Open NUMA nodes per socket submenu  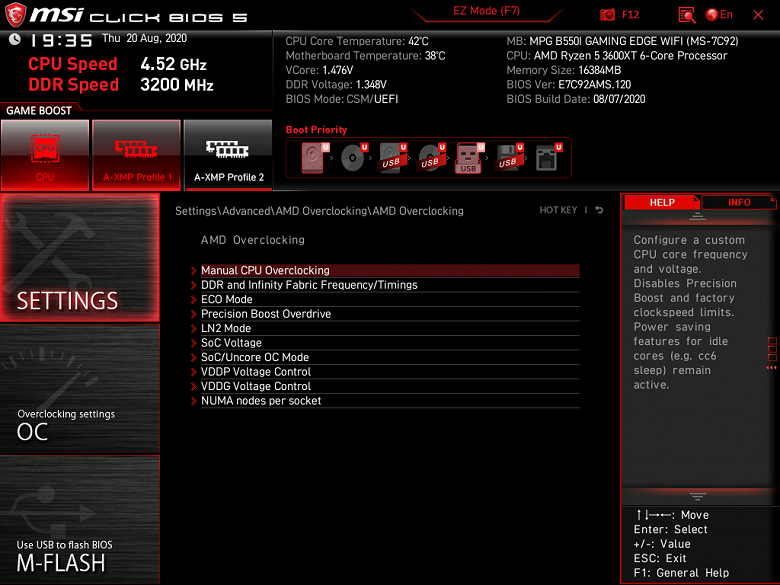[390, 400]
